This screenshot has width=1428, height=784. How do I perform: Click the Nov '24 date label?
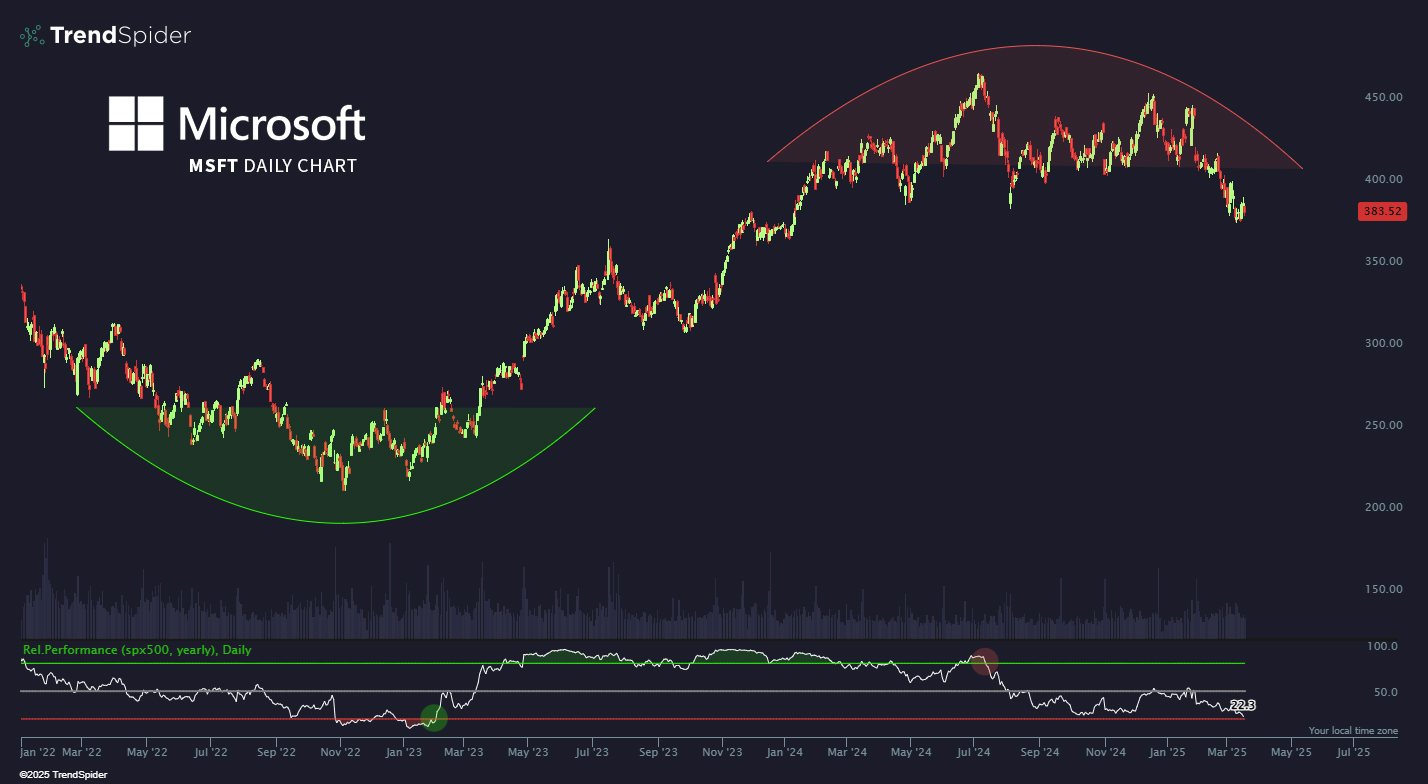pyautogui.click(x=1104, y=751)
